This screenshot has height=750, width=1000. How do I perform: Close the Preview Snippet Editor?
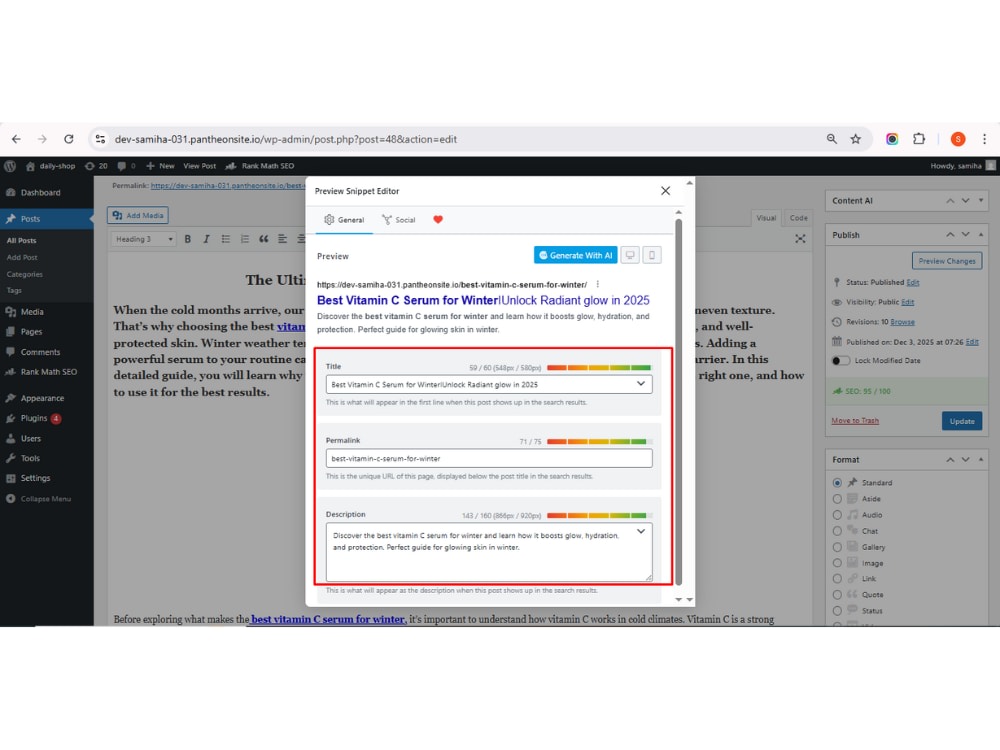(665, 191)
